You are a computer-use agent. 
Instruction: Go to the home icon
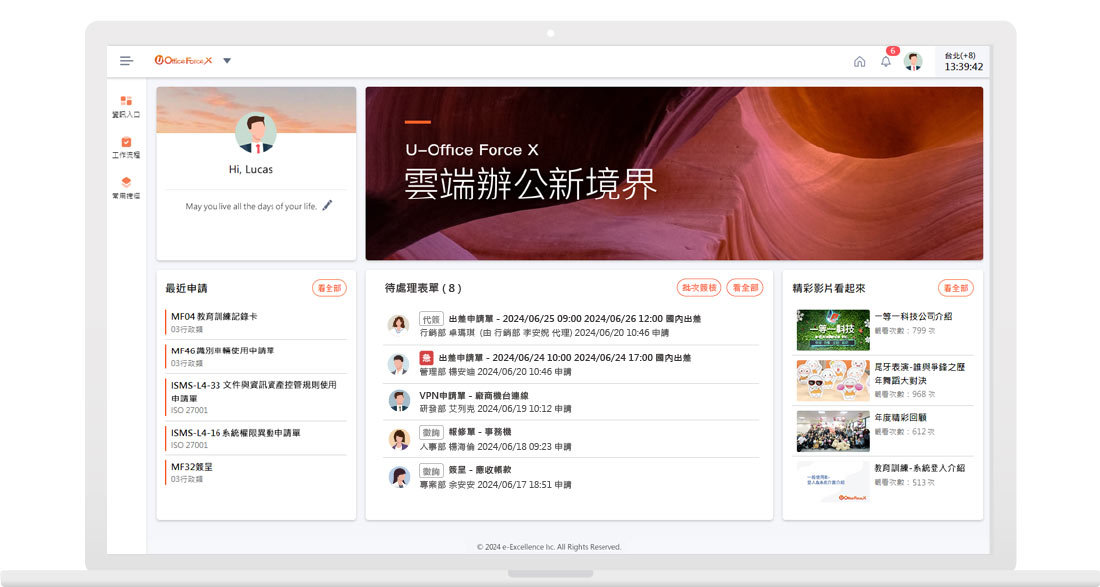pos(859,62)
